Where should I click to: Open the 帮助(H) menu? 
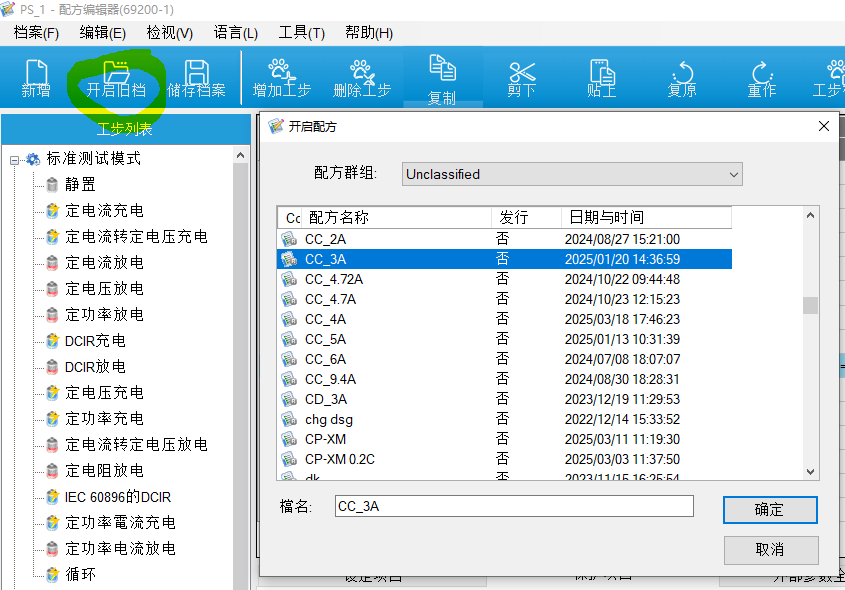369,33
